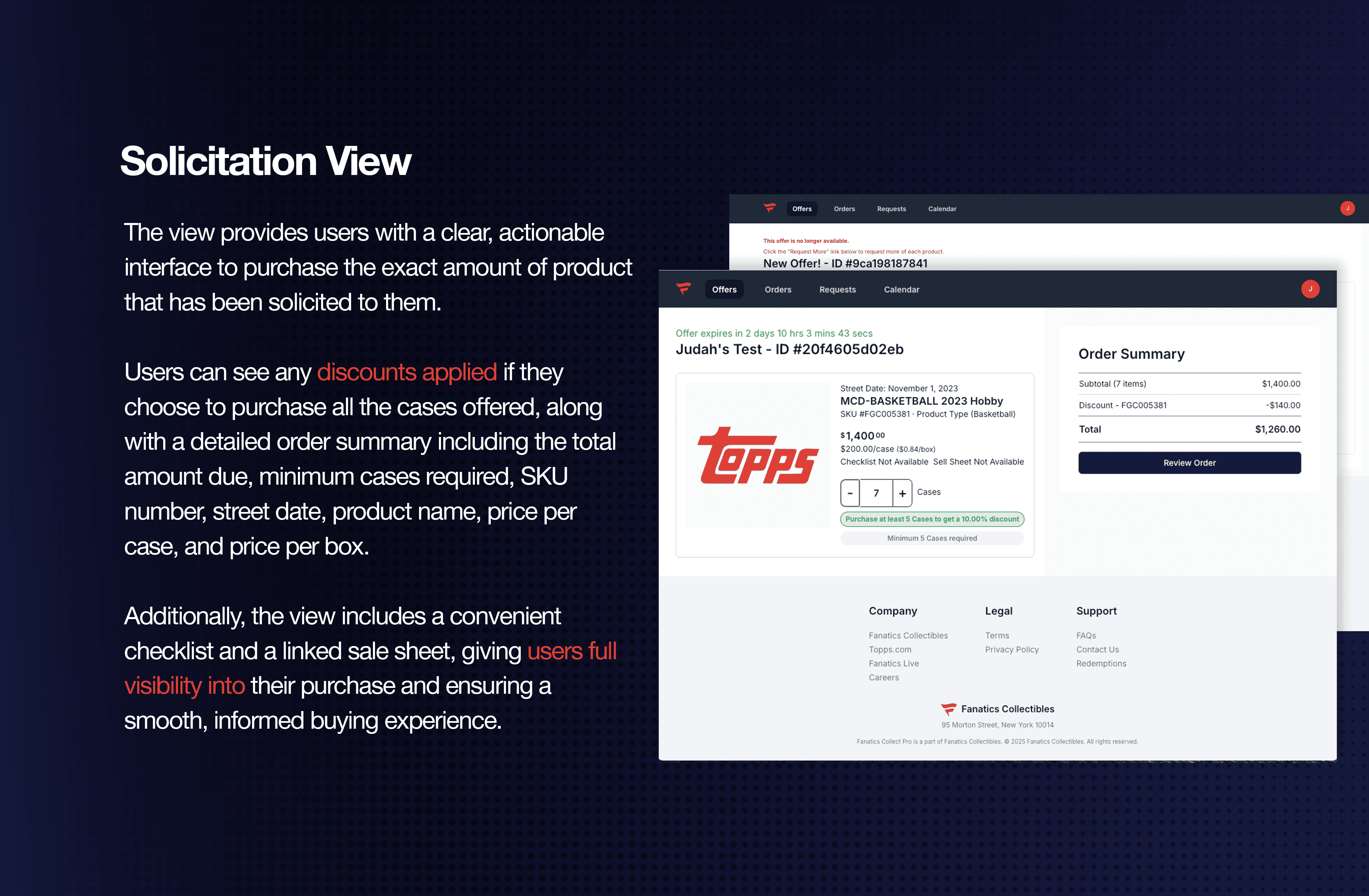Follow the Contact Us footer link
The height and width of the screenshot is (896, 1369).
click(1097, 649)
